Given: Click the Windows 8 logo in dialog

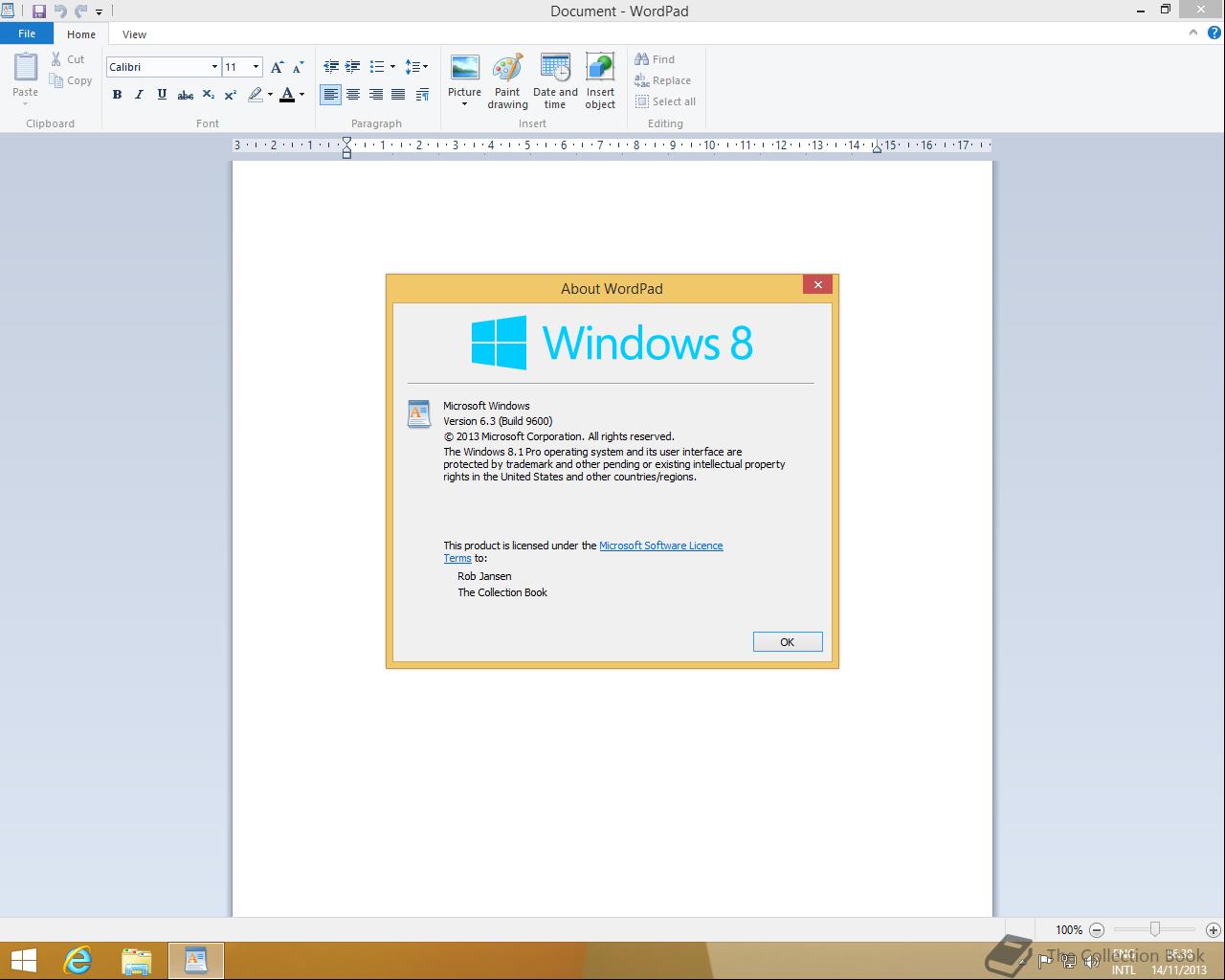Looking at the screenshot, I should (x=612, y=343).
